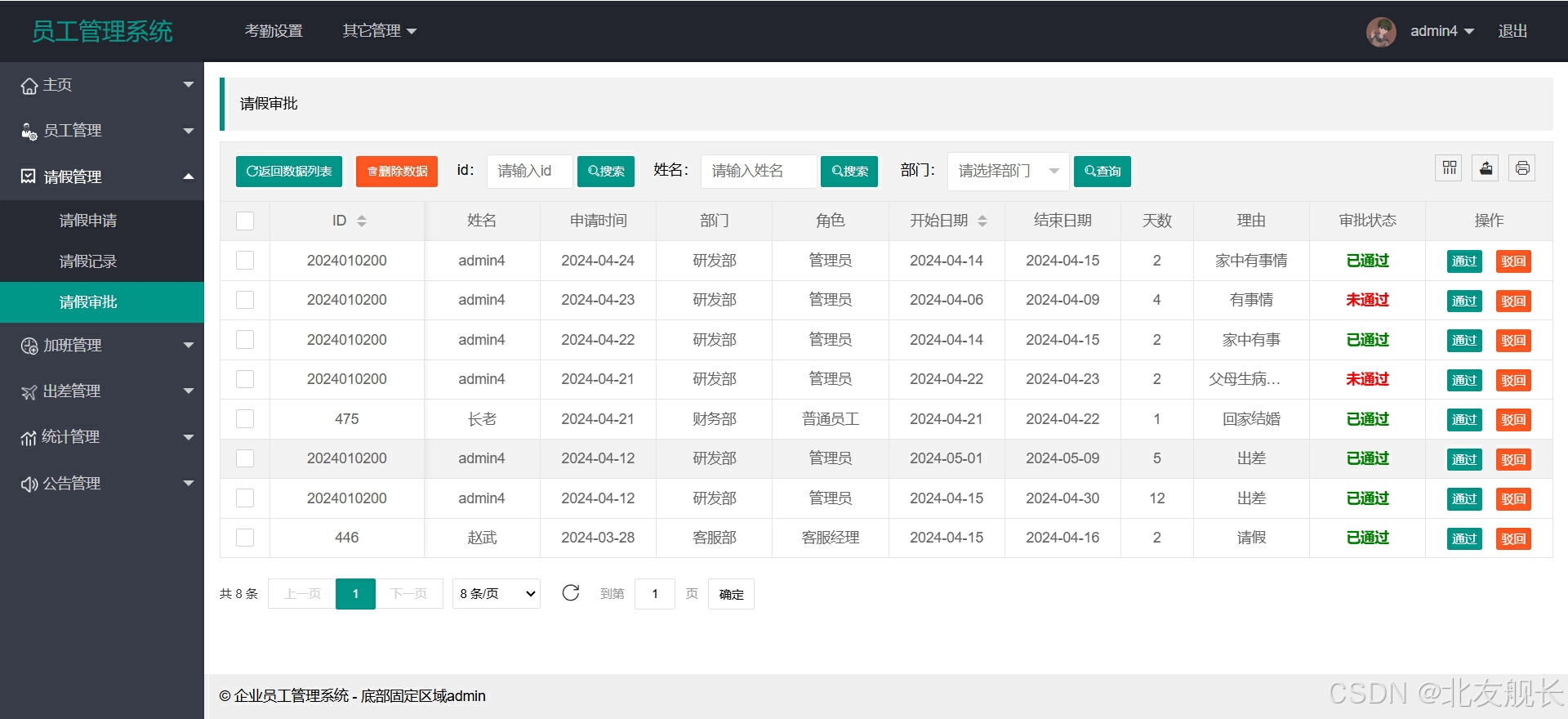1568x719 pixels.
Task: Check the row ending 2024-04-30
Action: (x=245, y=498)
